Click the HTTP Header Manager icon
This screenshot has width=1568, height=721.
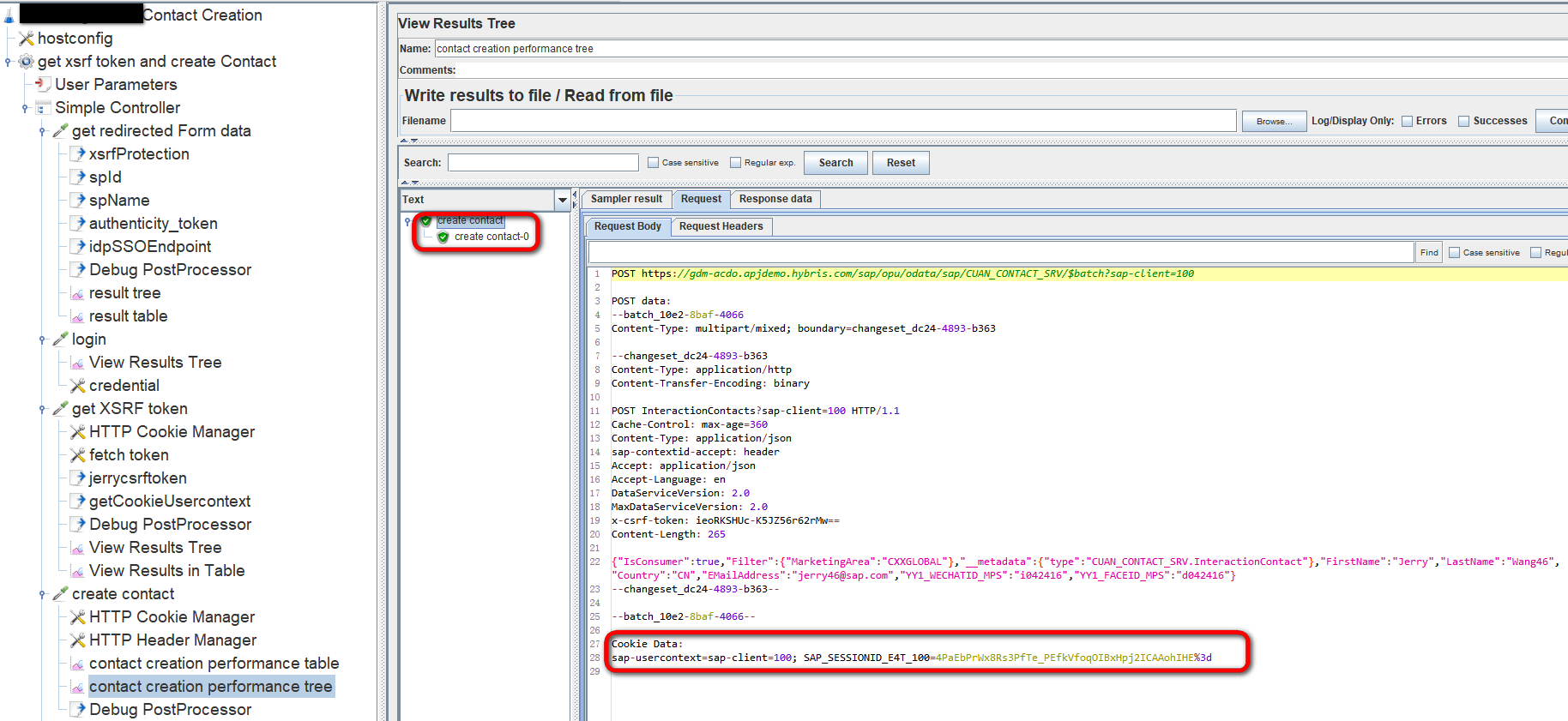[77, 640]
